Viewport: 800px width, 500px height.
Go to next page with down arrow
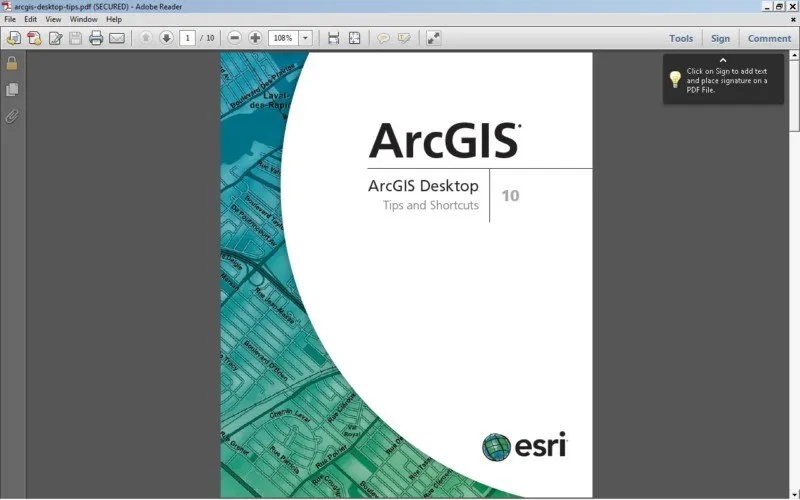[x=166, y=38]
